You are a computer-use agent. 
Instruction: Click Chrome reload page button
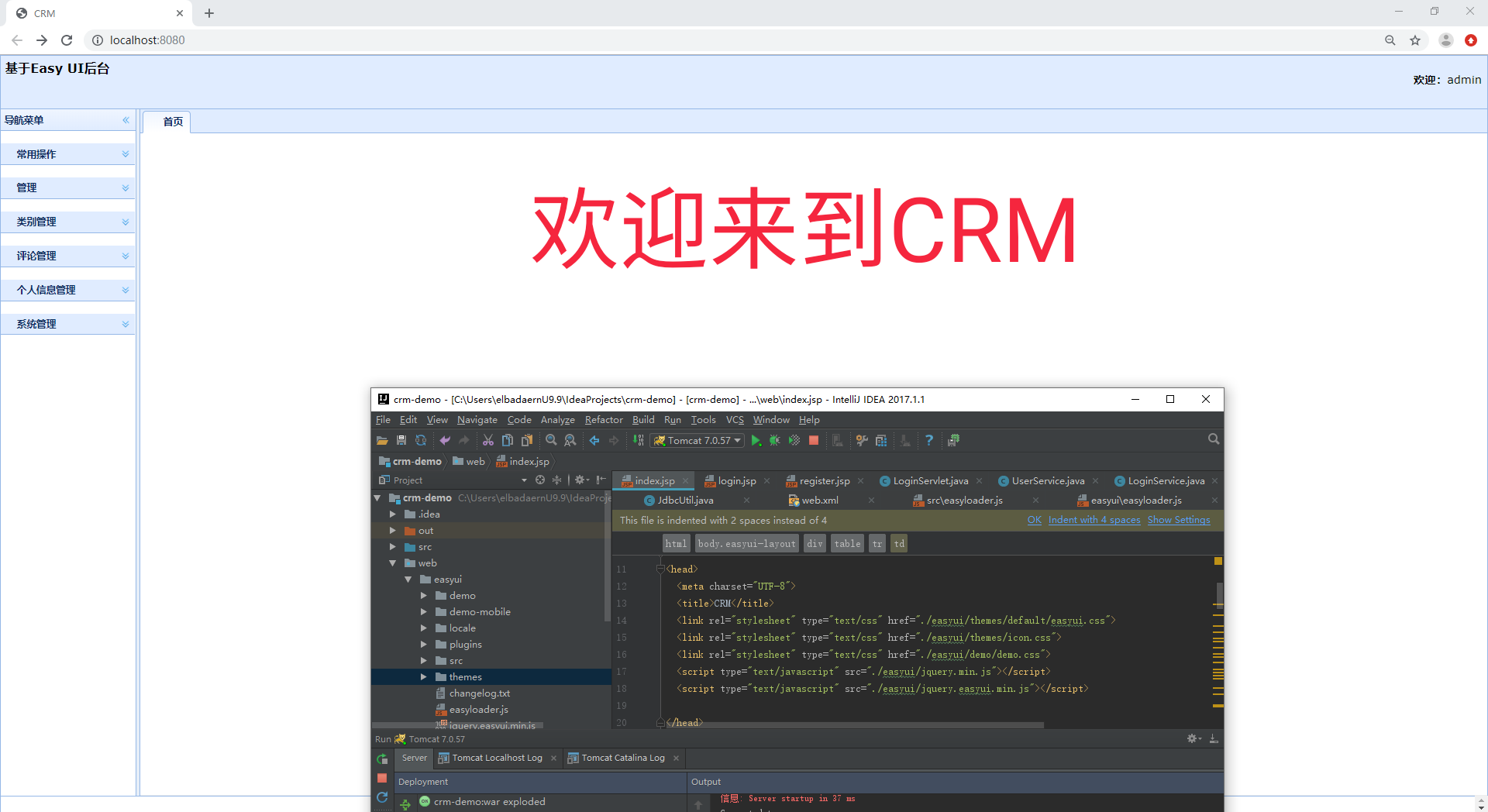[67, 40]
